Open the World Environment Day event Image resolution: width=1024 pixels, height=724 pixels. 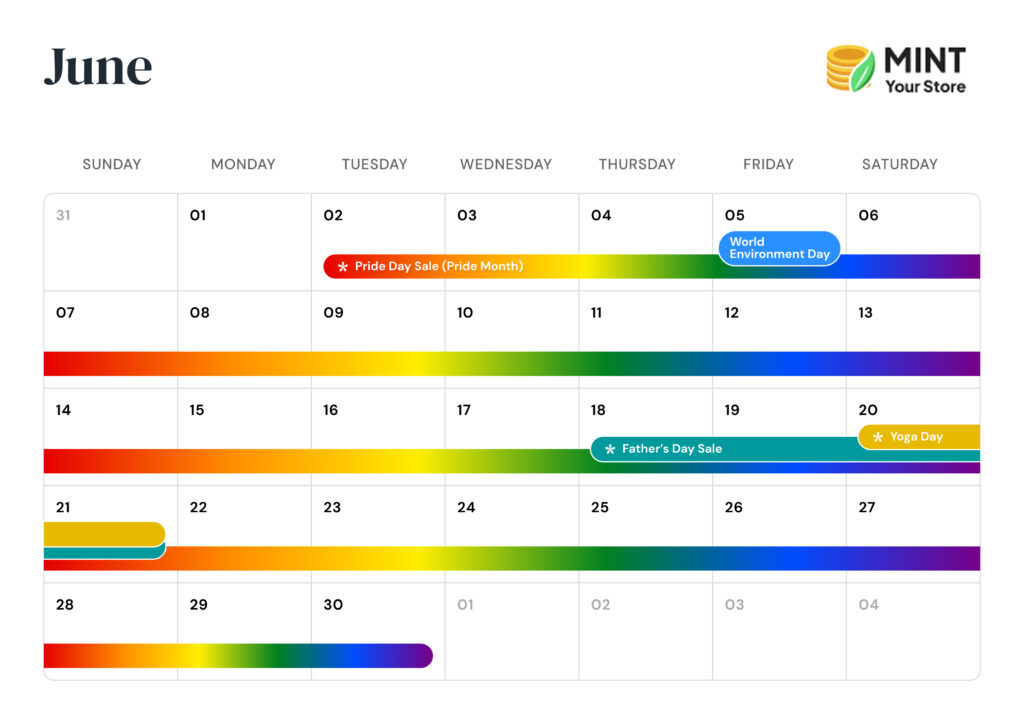click(779, 248)
